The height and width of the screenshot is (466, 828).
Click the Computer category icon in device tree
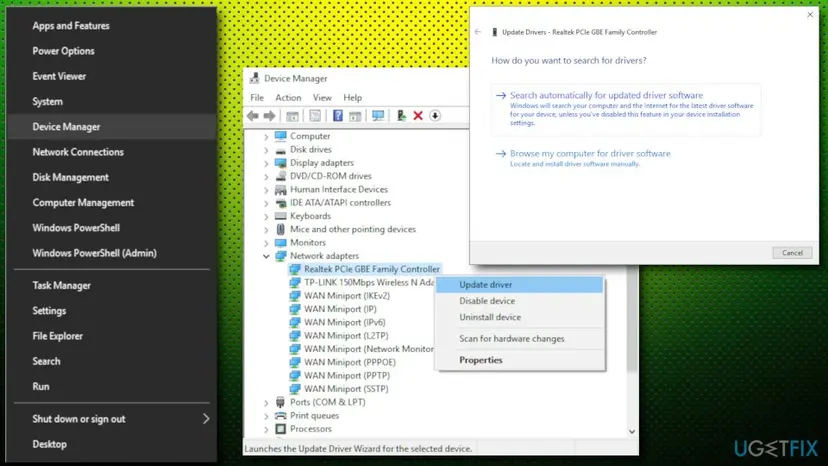point(281,136)
